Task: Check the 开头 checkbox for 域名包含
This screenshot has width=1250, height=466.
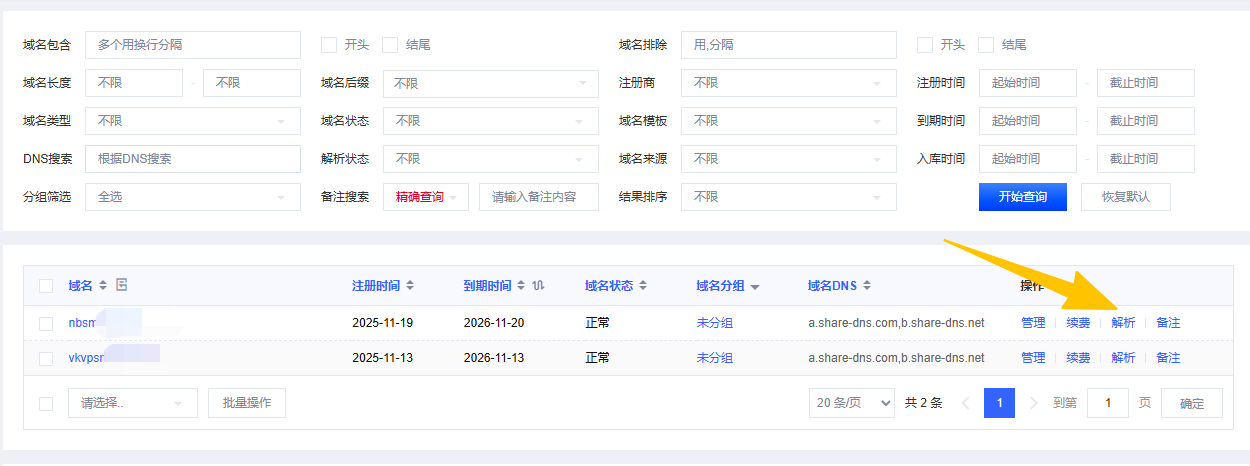Action: (x=328, y=45)
